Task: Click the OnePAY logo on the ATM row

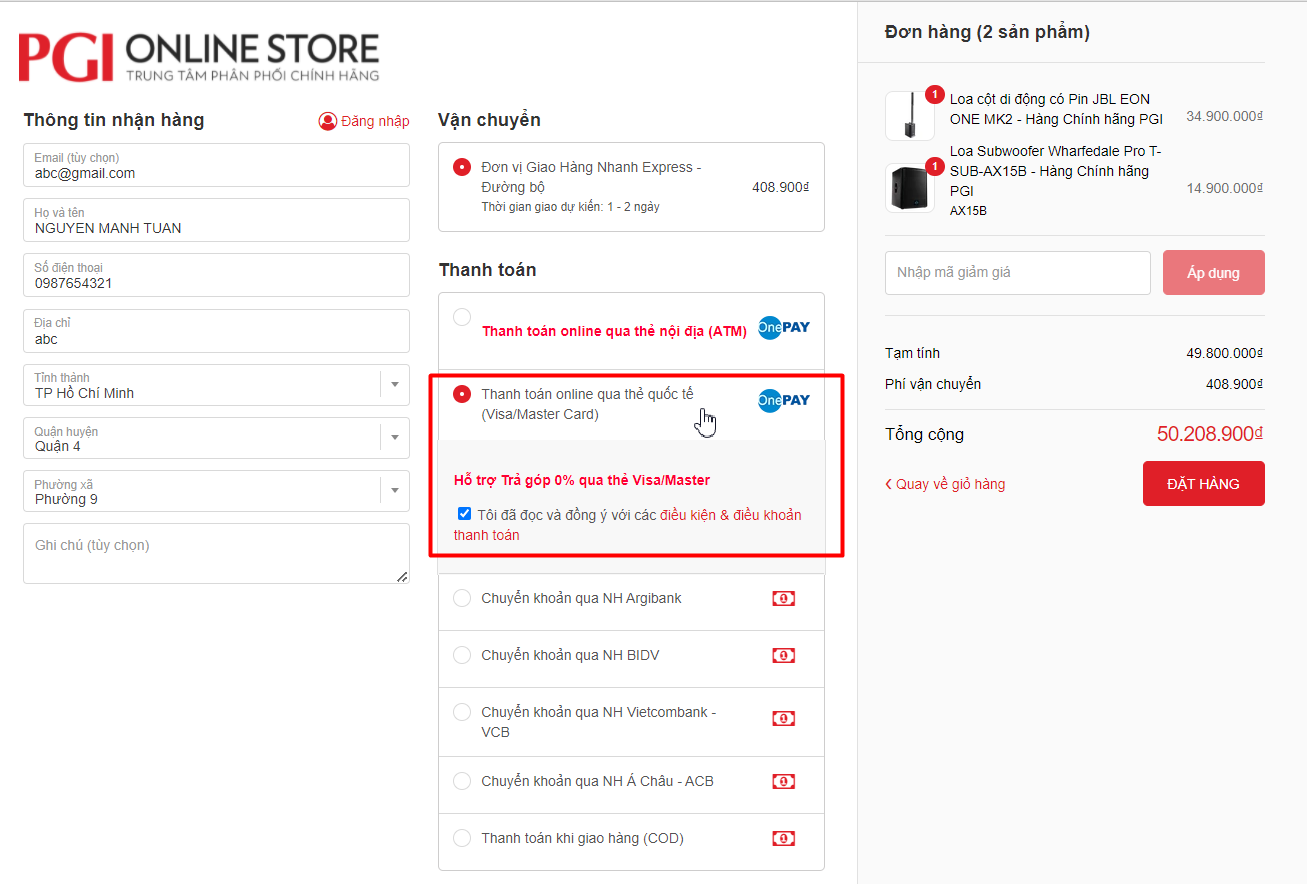Action: click(784, 327)
